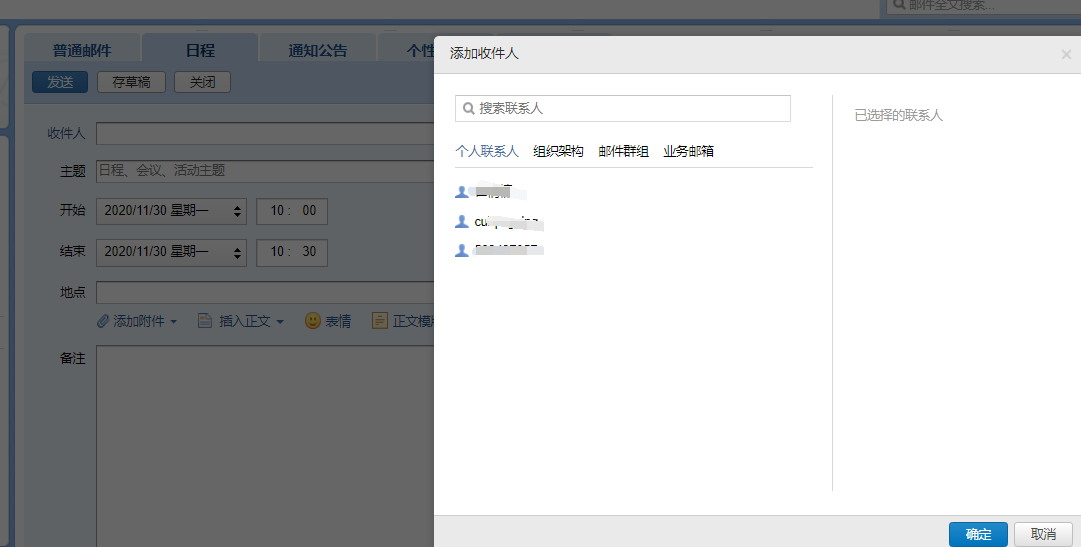The image size is (1081, 547).
Task: Switch to the 组织架构 tab
Action: point(558,151)
